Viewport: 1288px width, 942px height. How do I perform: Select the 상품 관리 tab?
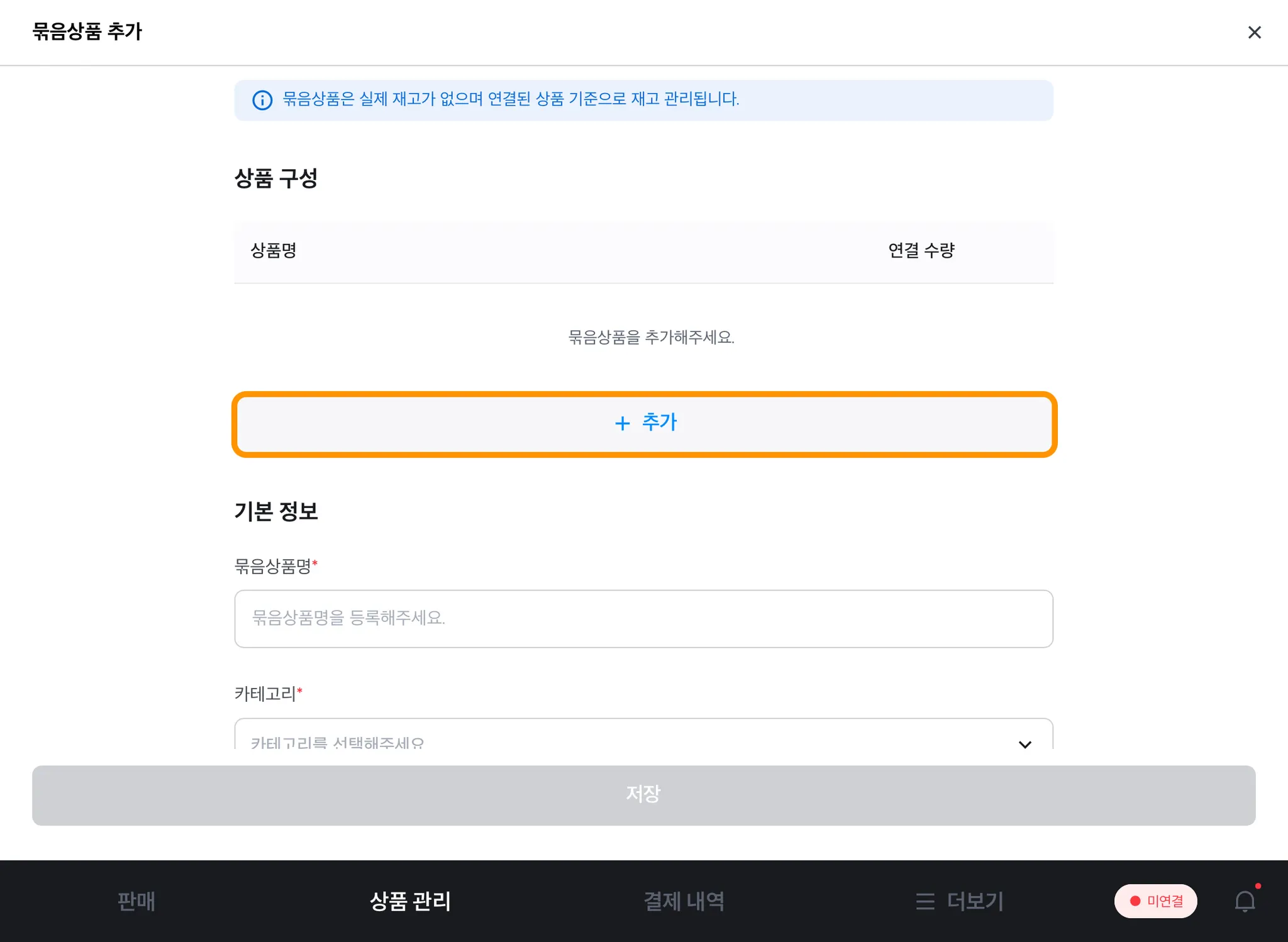pyautogui.click(x=410, y=901)
